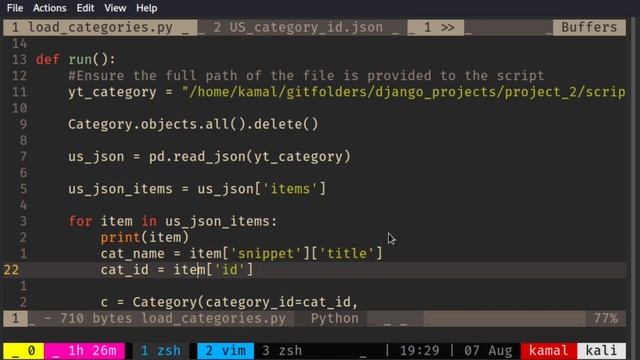This screenshot has height=360, width=640.
Task: Open the File menu
Action: 15,8
